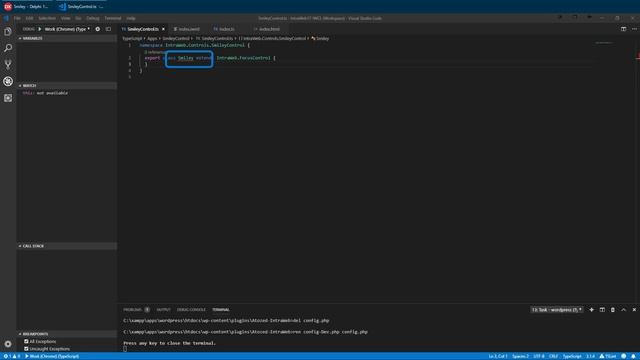Open the Debug view in activity bar
Viewport: 640px width, 360px height.
[8, 81]
